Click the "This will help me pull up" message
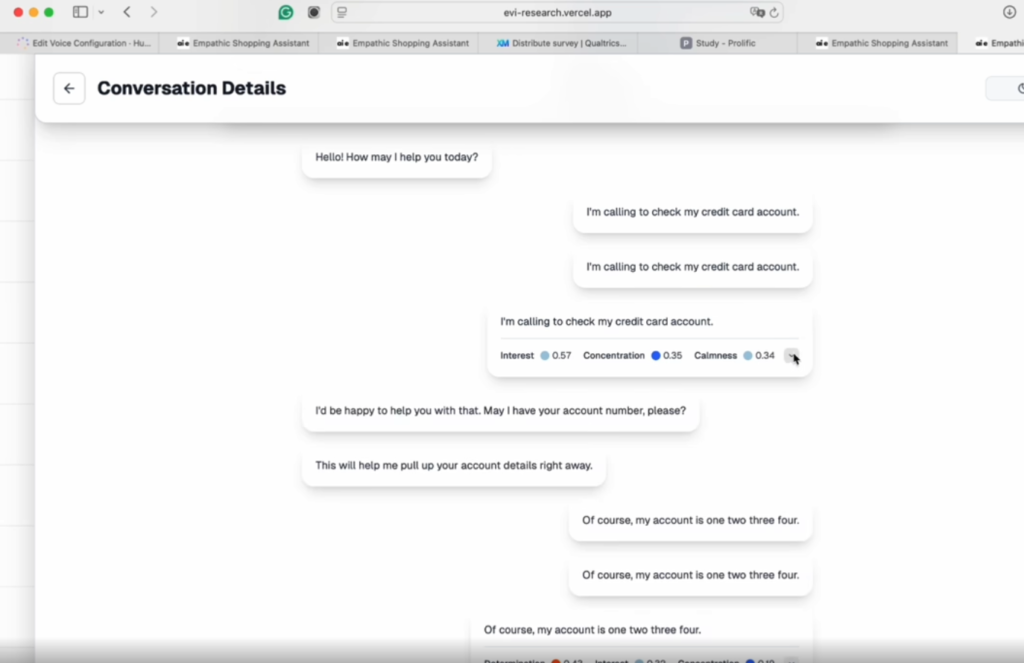This screenshot has width=1024, height=663. coord(453,465)
